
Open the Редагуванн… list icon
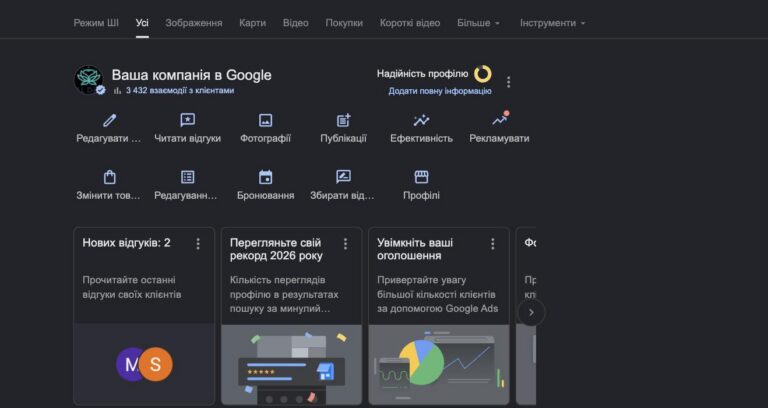(x=188, y=177)
